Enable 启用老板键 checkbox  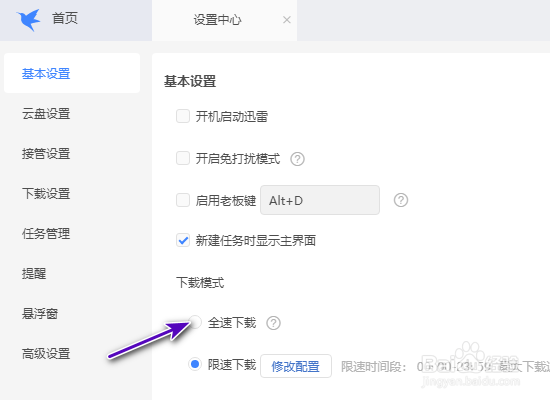[183, 200]
